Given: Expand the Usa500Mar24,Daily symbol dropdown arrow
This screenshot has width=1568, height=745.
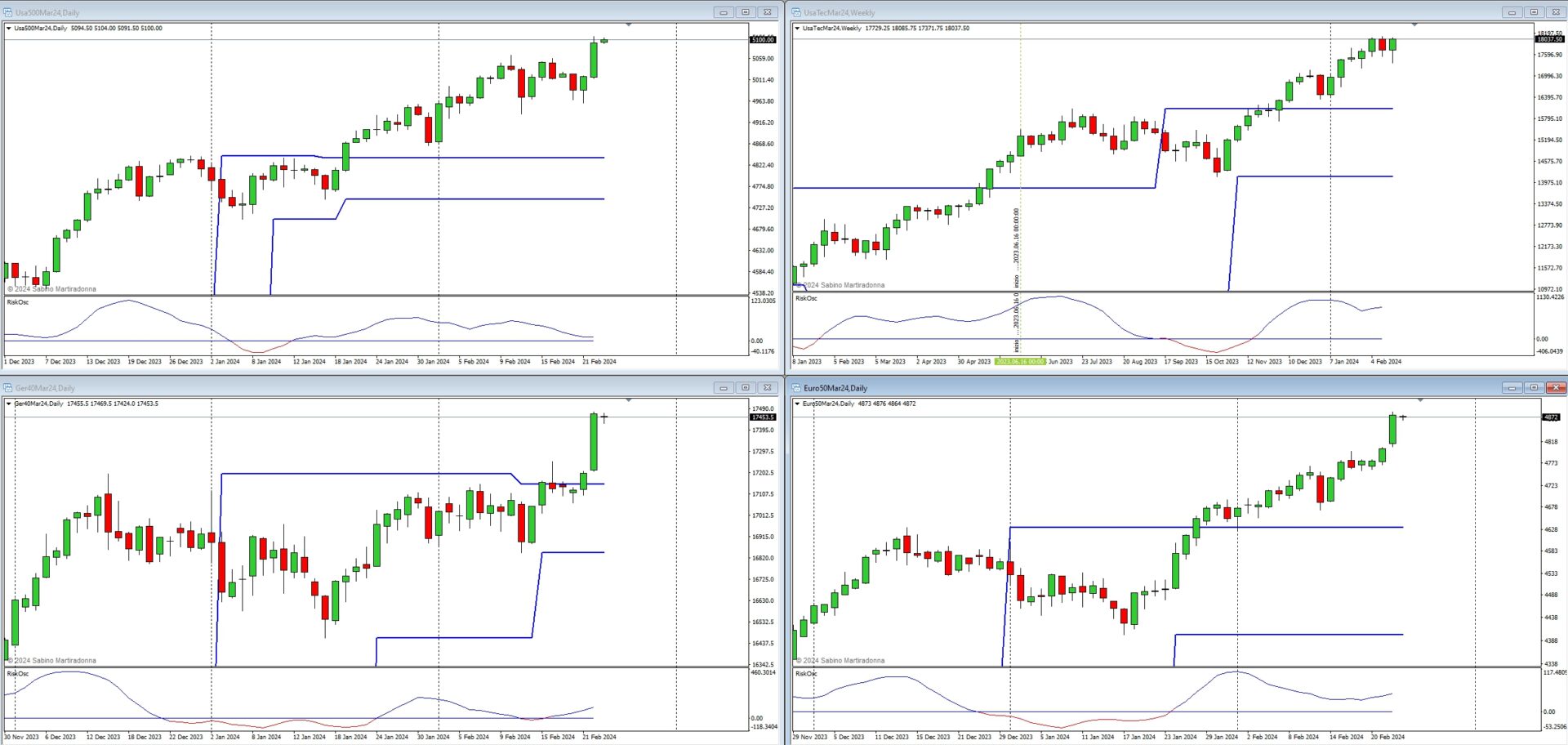Looking at the screenshot, I should [x=9, y=29].
